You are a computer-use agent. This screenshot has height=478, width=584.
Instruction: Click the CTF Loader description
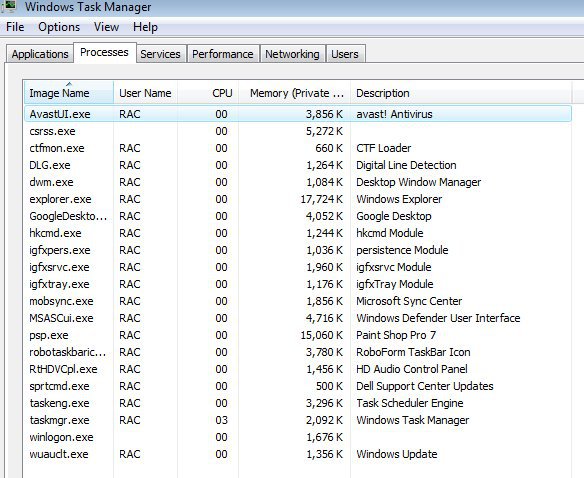(x=384, y=148)
